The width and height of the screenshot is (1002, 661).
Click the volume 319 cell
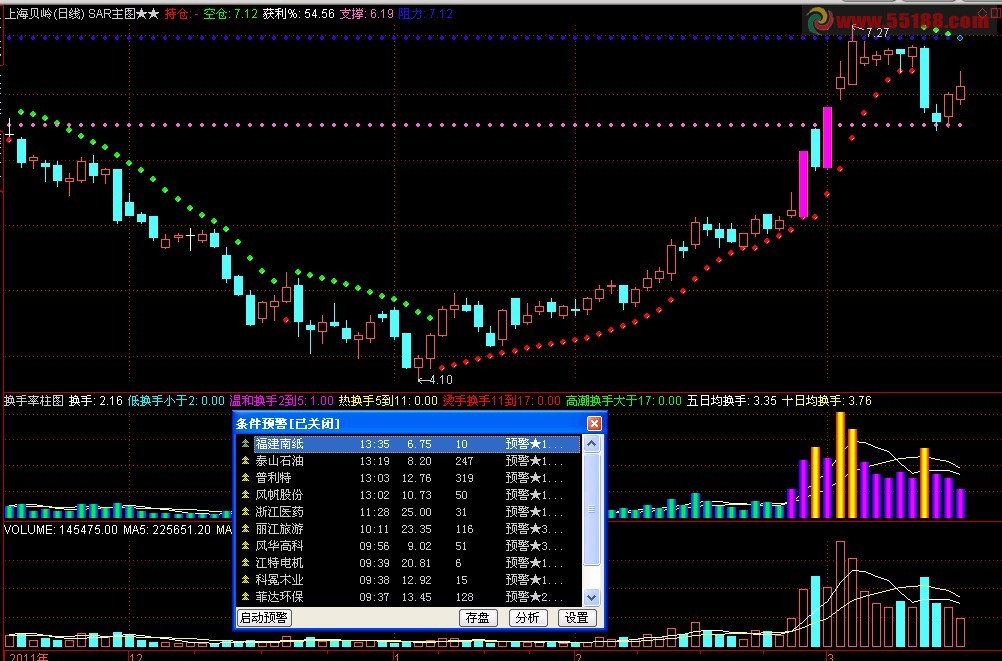(464, 478)
